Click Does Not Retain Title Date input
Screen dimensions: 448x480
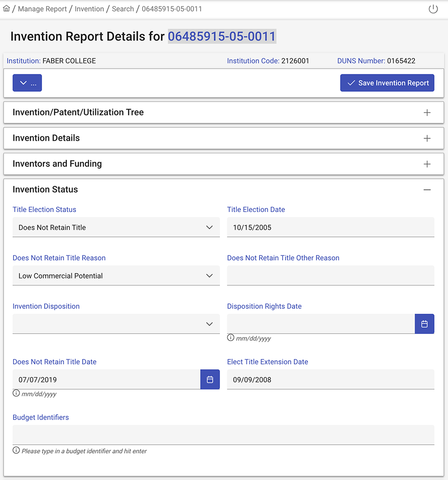[x=106, y=379]
